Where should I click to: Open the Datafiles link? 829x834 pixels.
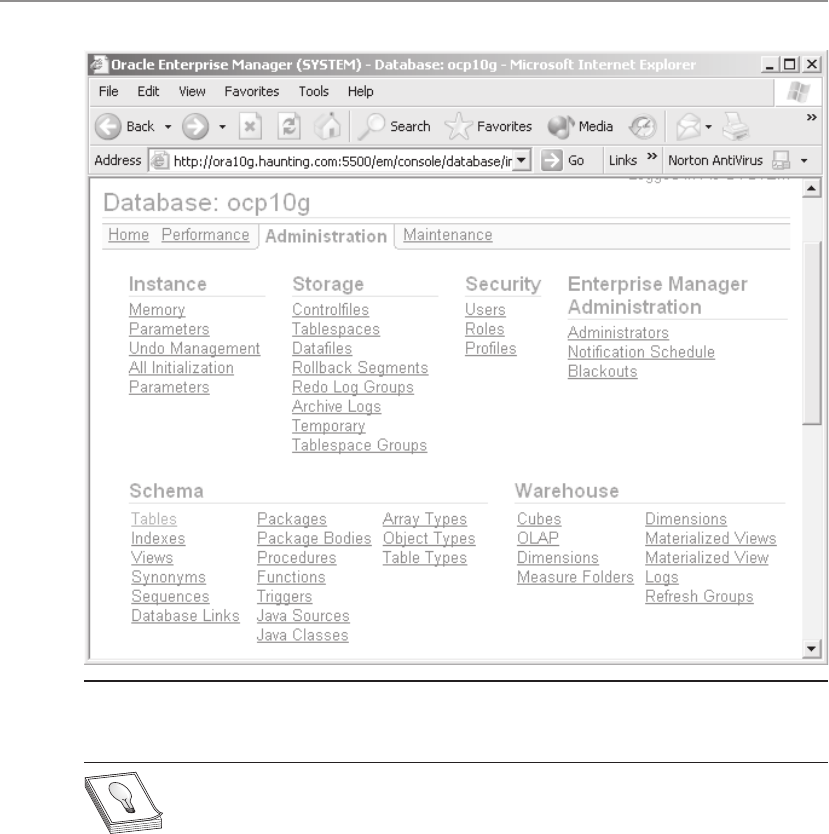pyautogui.click(x=322, y=348)
